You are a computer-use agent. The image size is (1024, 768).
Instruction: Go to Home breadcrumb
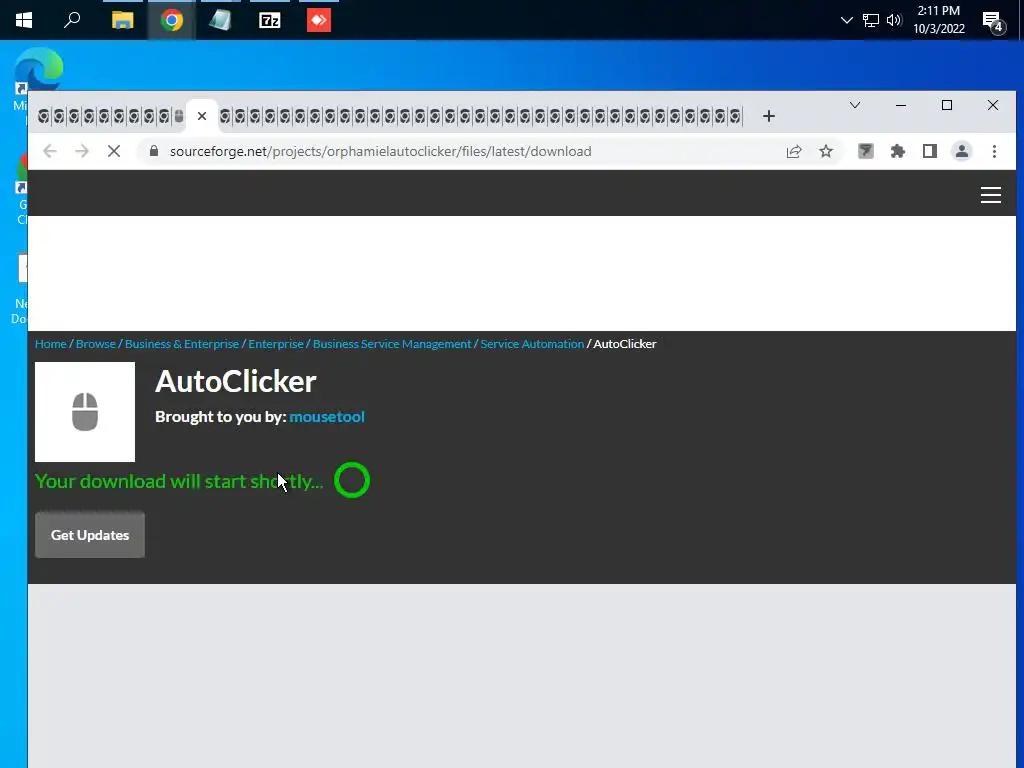pos(51,344)
